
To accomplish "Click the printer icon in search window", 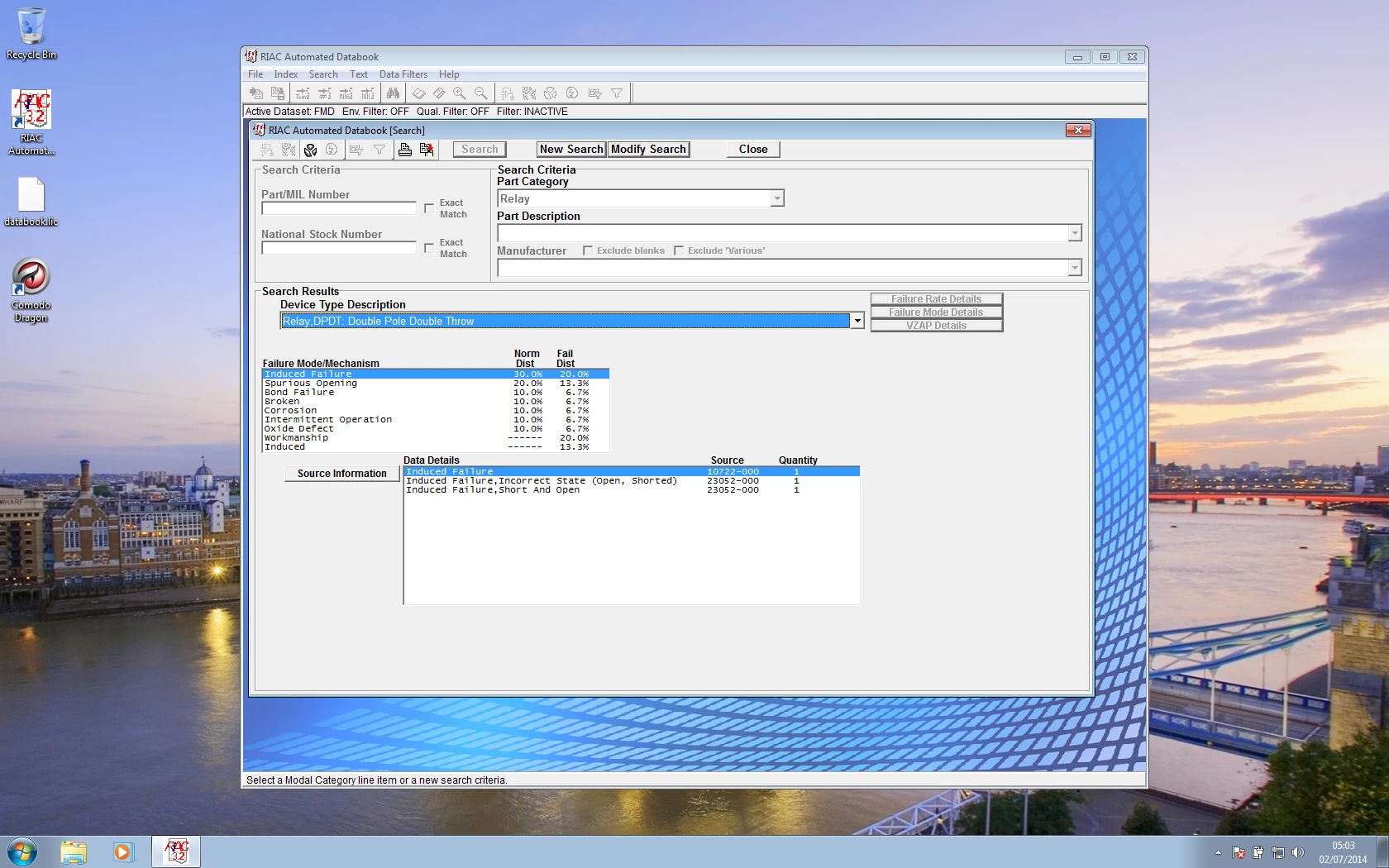I will coord(405,150).
